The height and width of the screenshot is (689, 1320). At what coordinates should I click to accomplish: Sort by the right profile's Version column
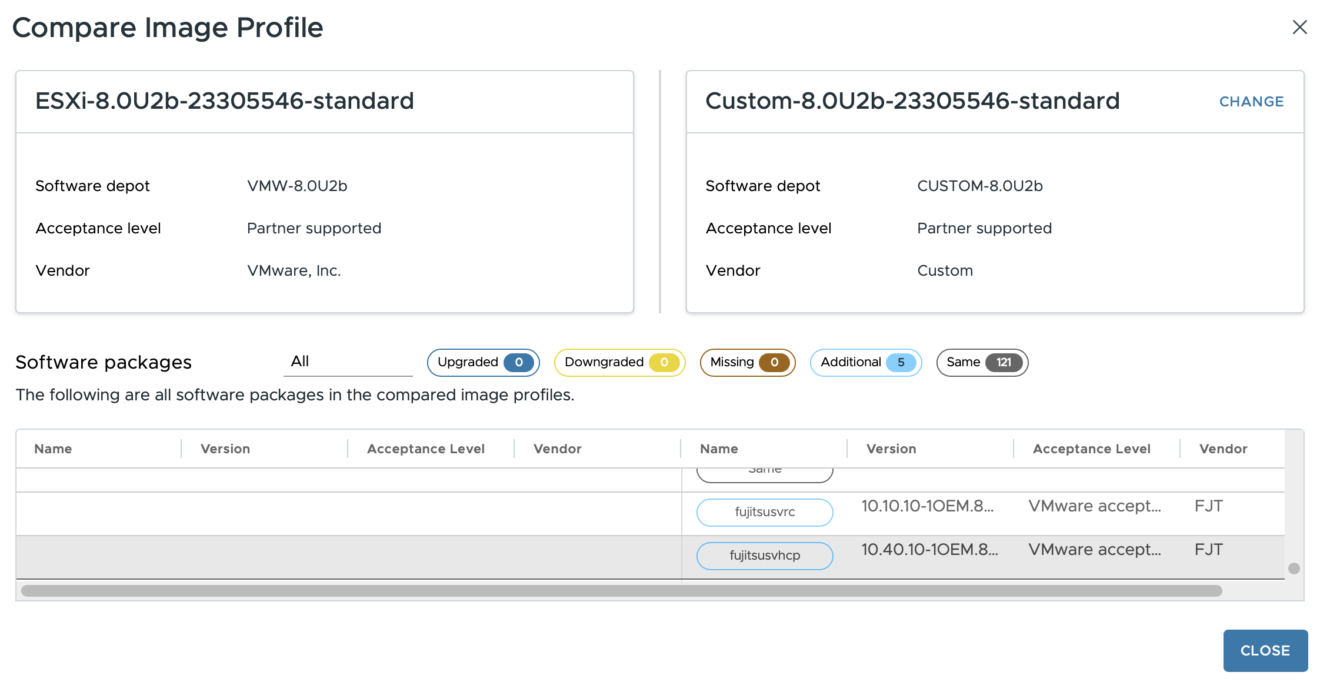tap(891, 449)
